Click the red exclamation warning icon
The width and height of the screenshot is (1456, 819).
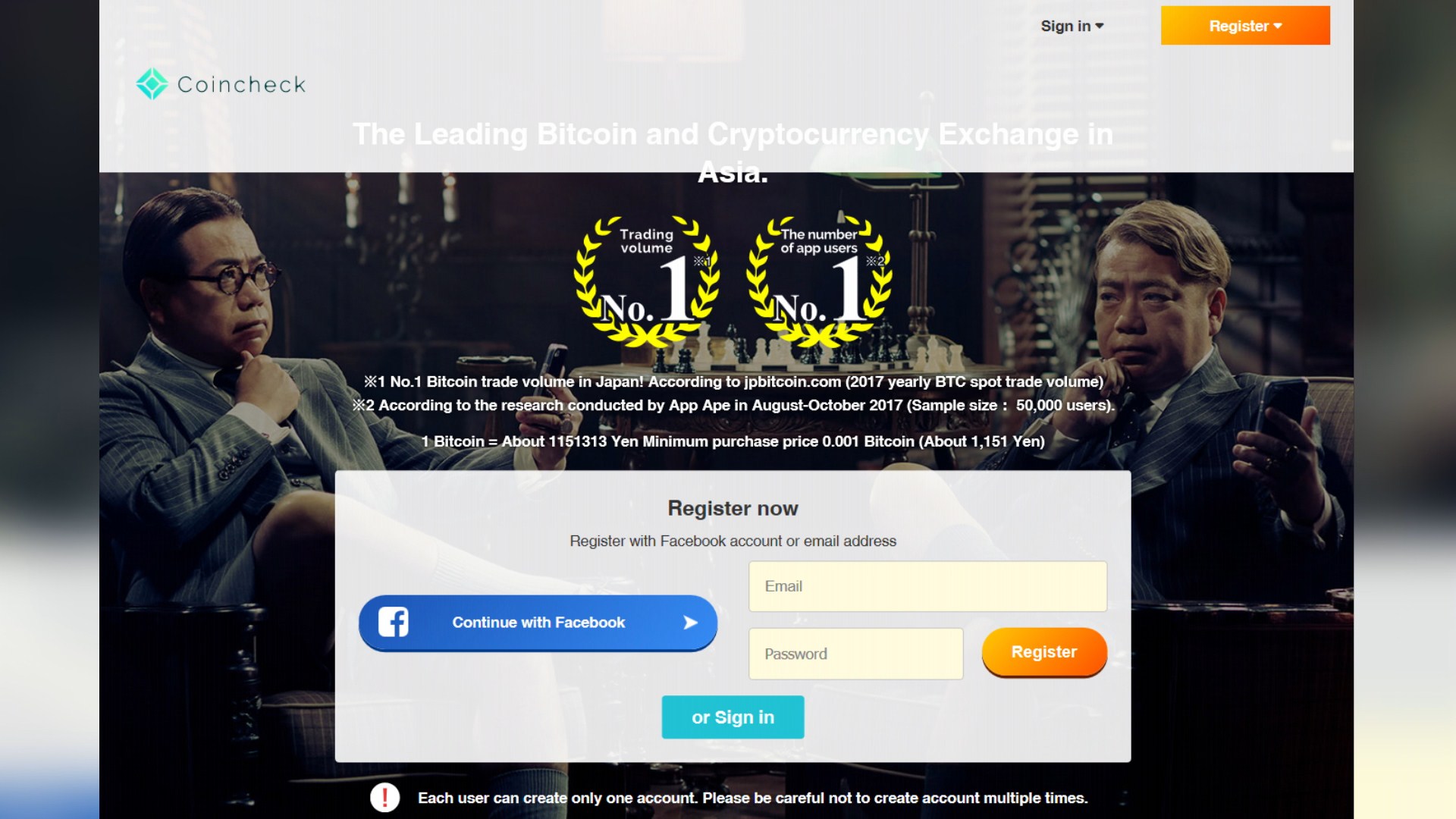tap(384, 798)
